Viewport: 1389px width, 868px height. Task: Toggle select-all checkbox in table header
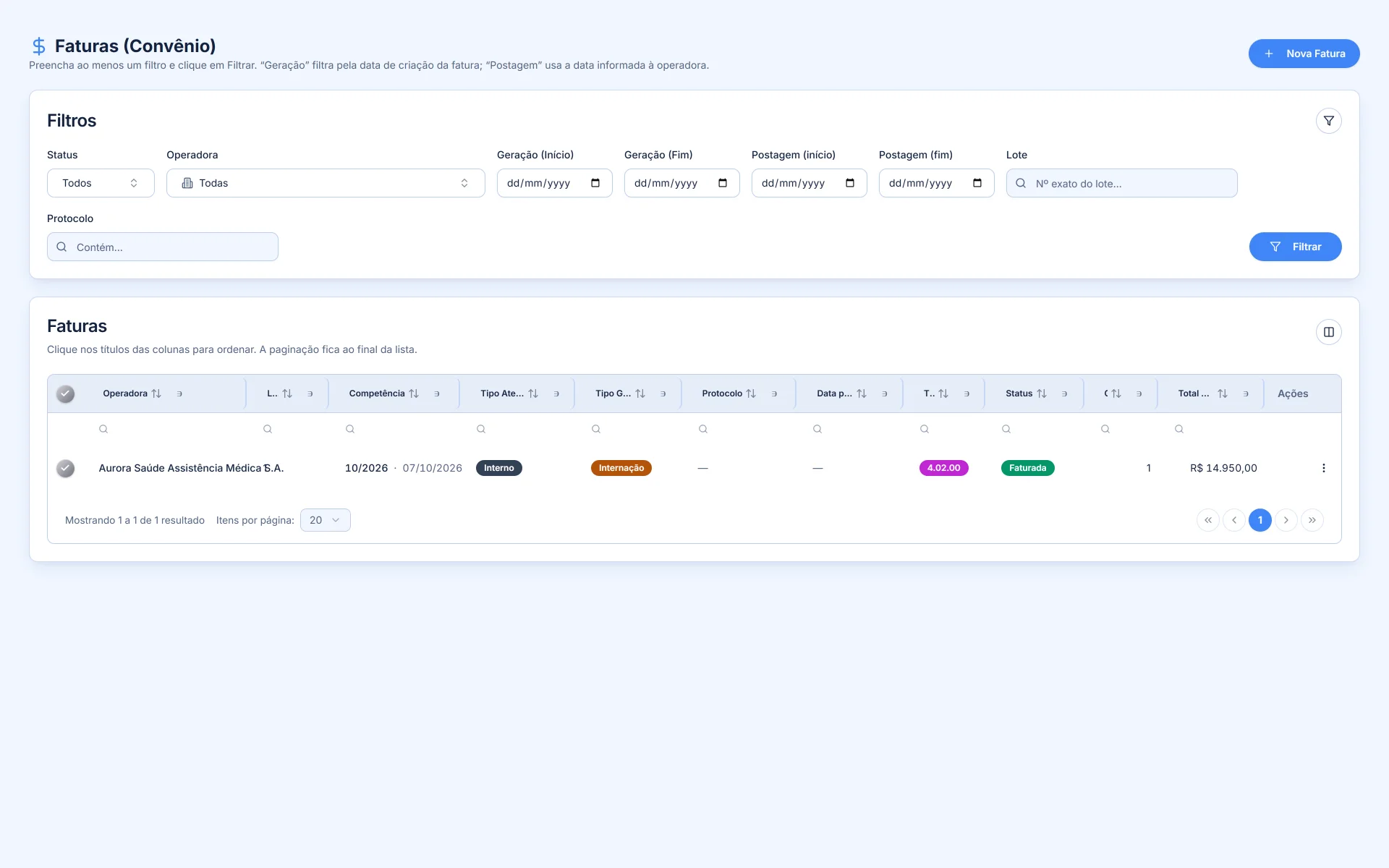[66, 393]
